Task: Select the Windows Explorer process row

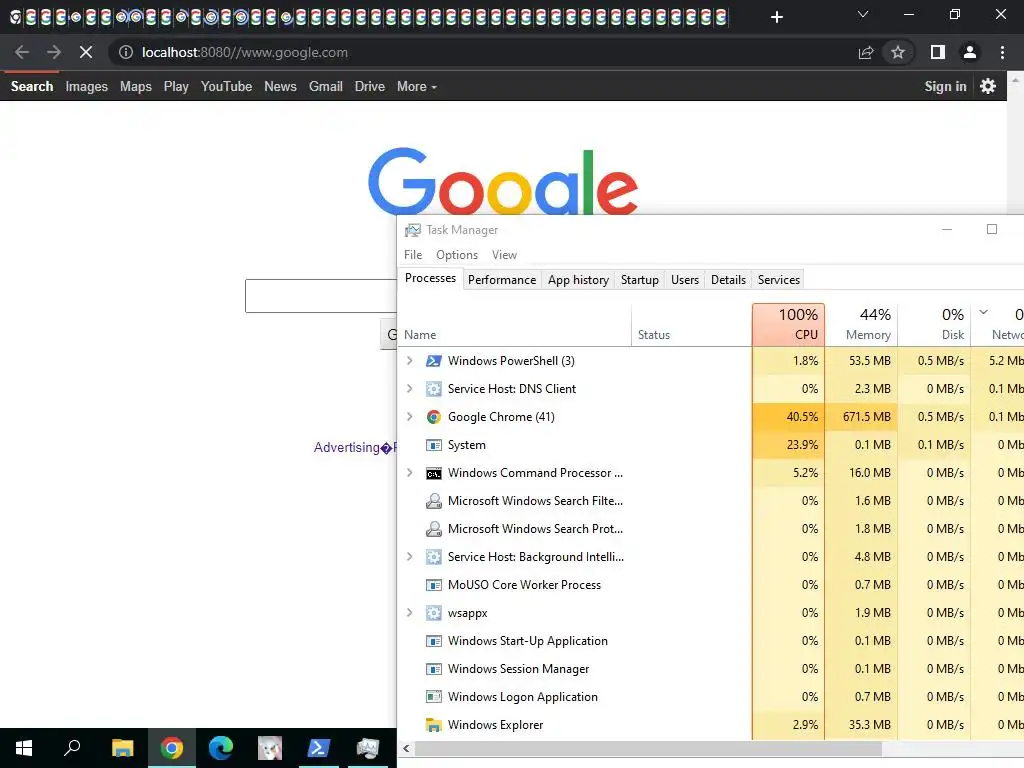Action: 711,725
